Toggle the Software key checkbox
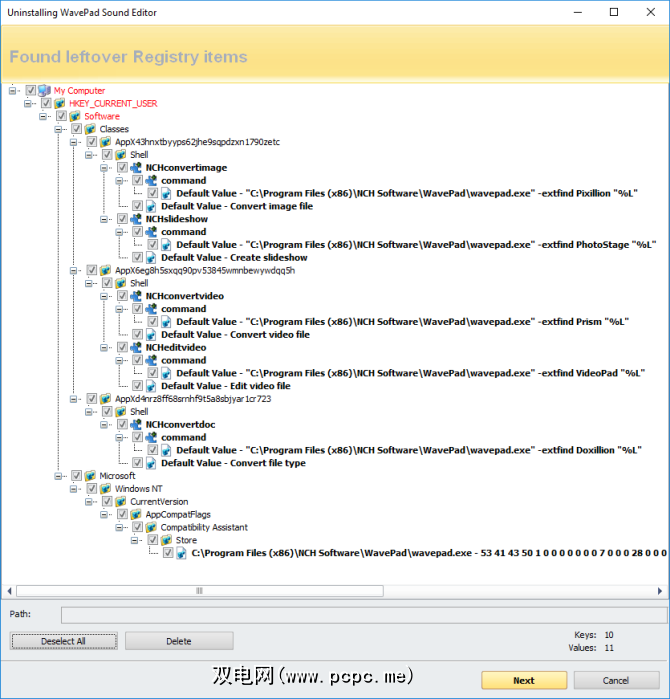 61,116
